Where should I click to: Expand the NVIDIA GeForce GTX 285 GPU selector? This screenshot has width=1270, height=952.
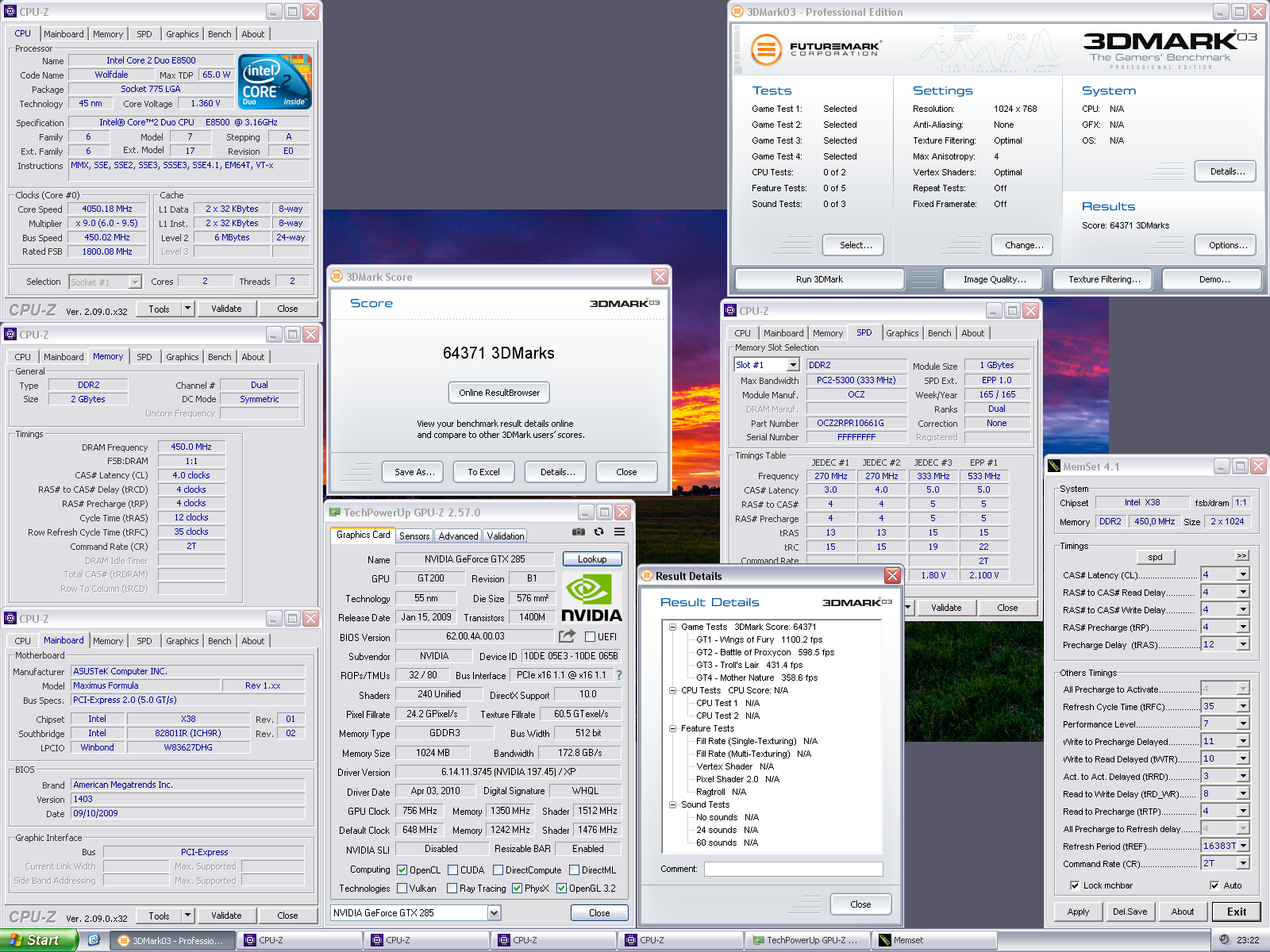pyautogui.click(x=494, y=913)
